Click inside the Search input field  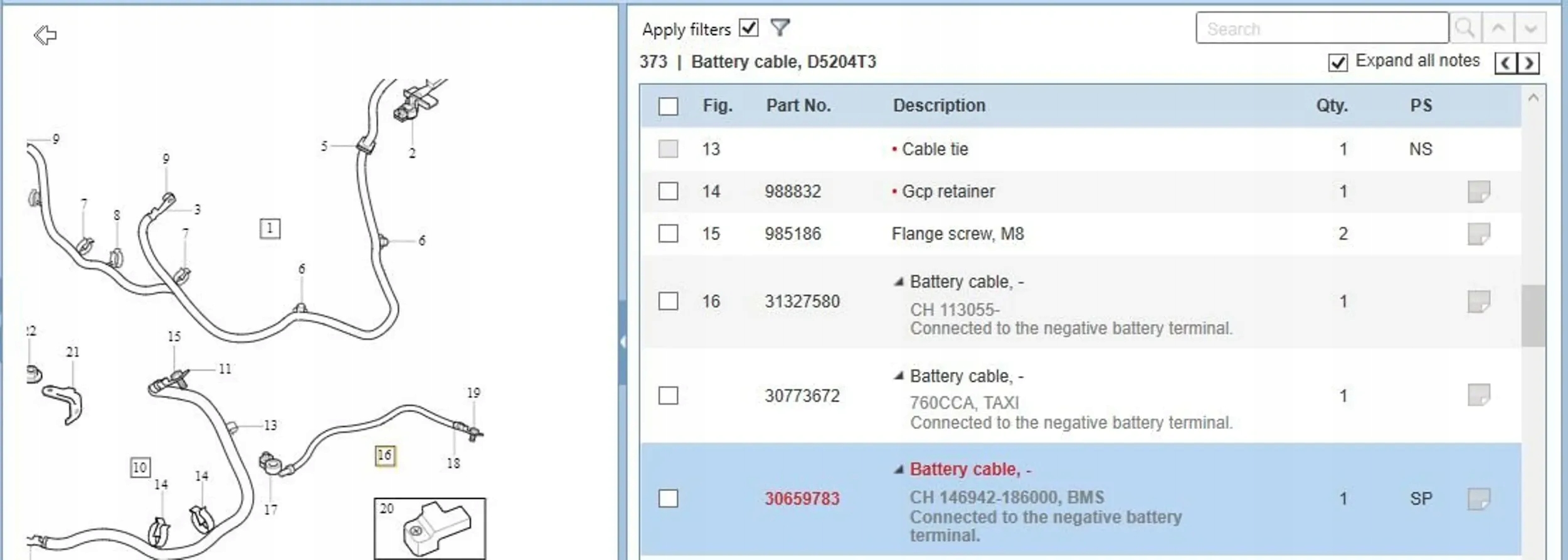(x=1322, y=29)
